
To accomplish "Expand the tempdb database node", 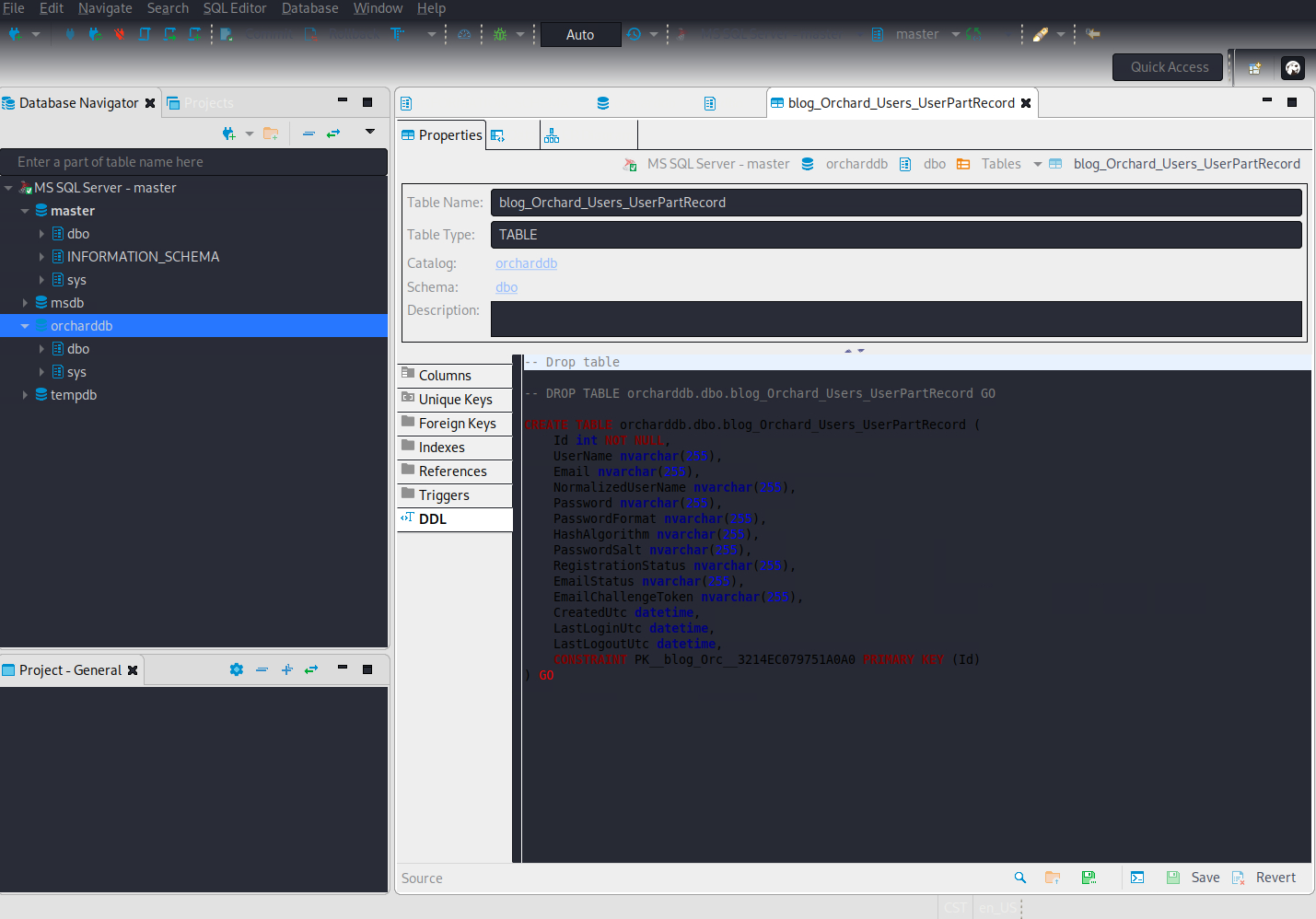I will tap(25, 395).
